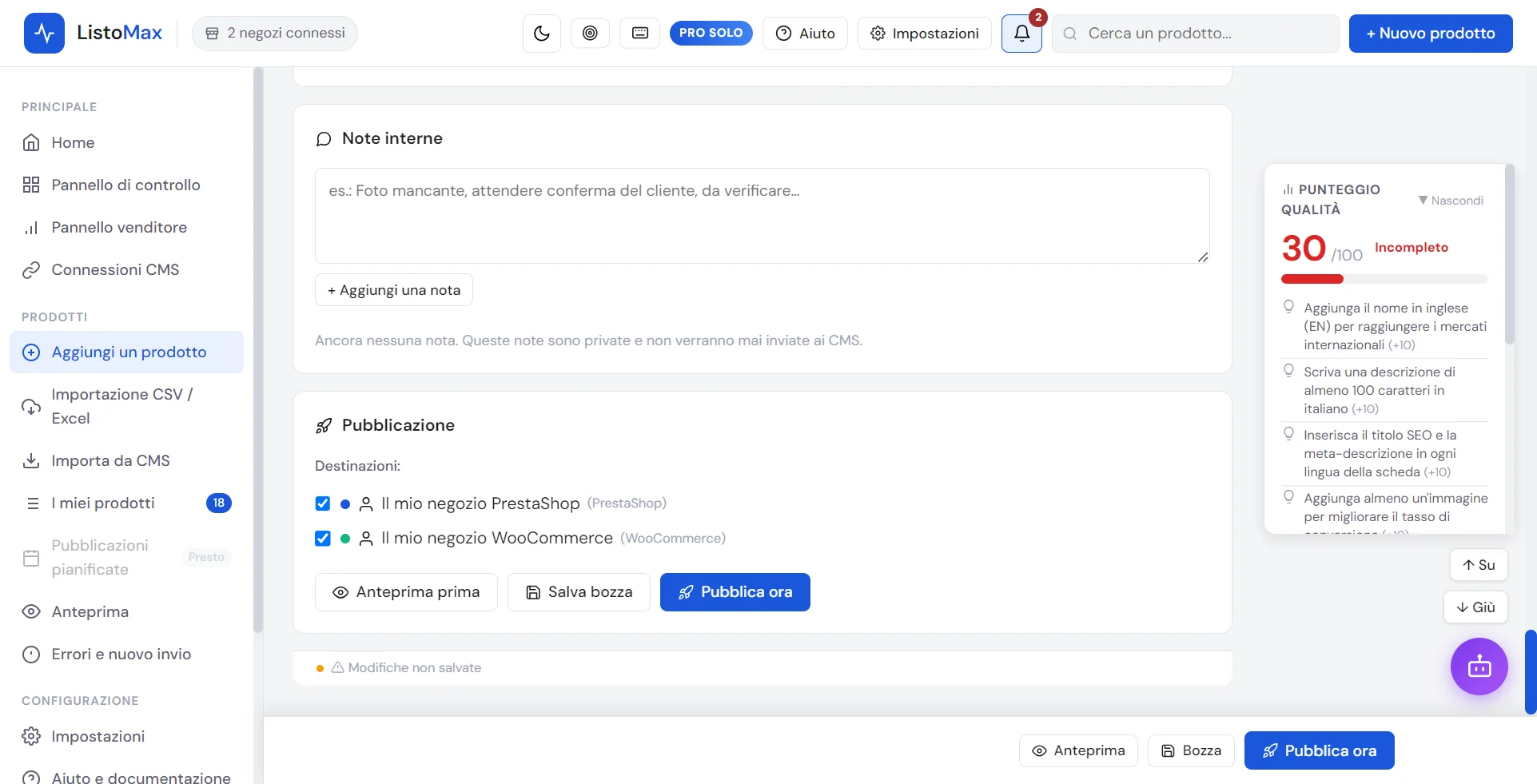
Task: Open Impostazioni in the header
Action: (x=924, y=34)
